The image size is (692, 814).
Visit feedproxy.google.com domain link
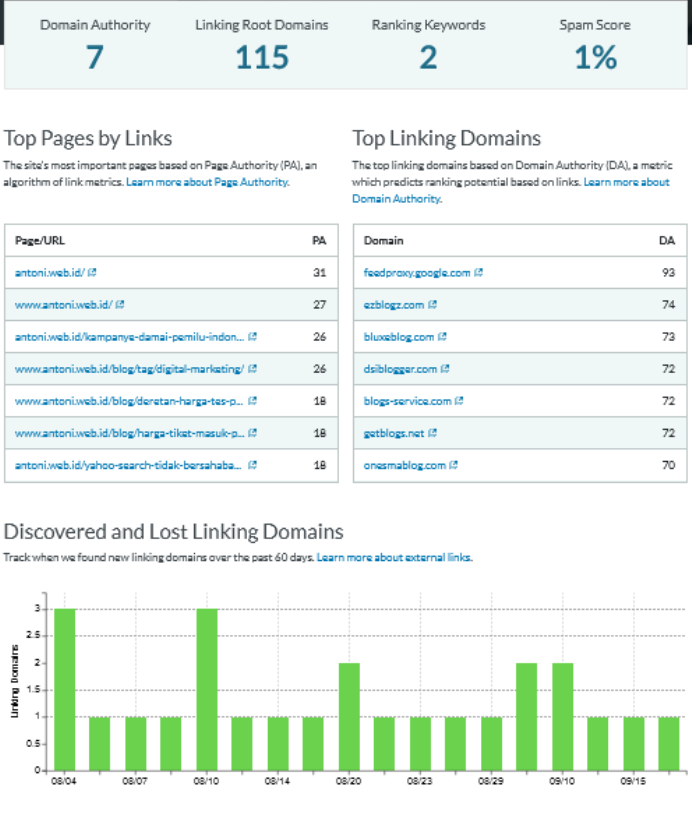tap(417, 273)
